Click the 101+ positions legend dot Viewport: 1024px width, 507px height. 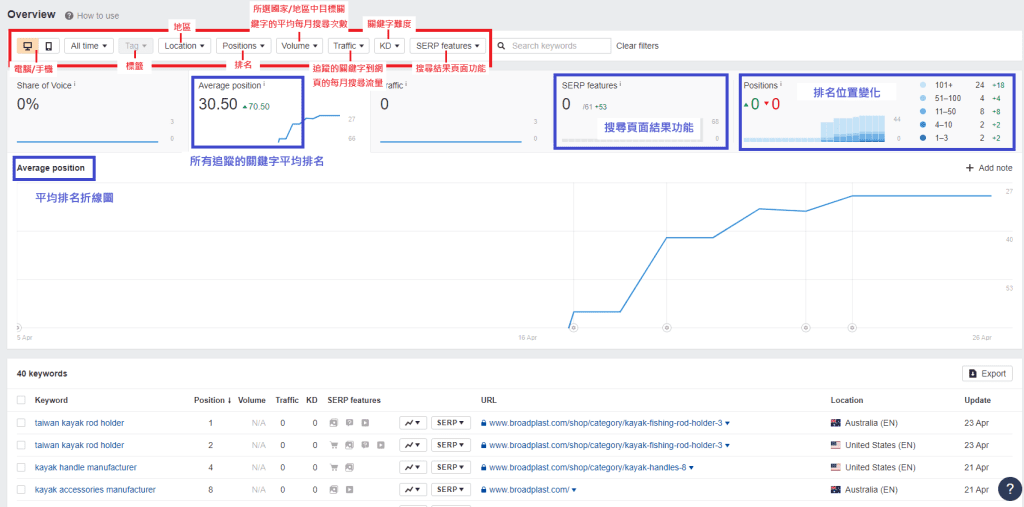922,85
